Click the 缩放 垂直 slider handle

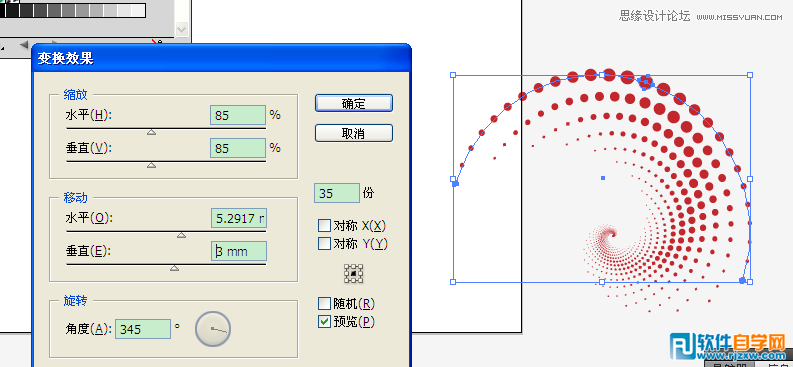(x=151, y=165)
